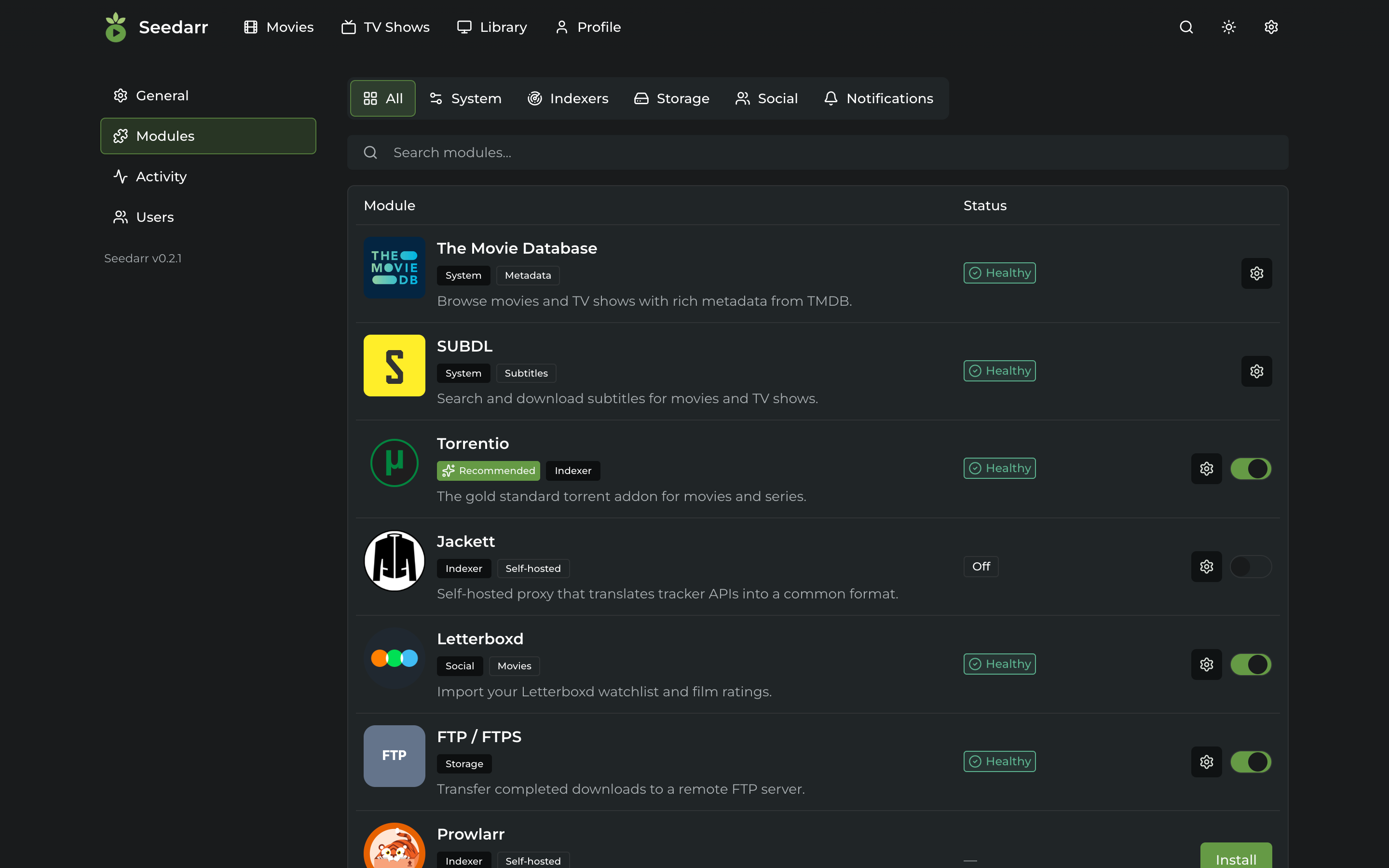
Task: Go to Movies in top navigation
Action: (279, 27)
